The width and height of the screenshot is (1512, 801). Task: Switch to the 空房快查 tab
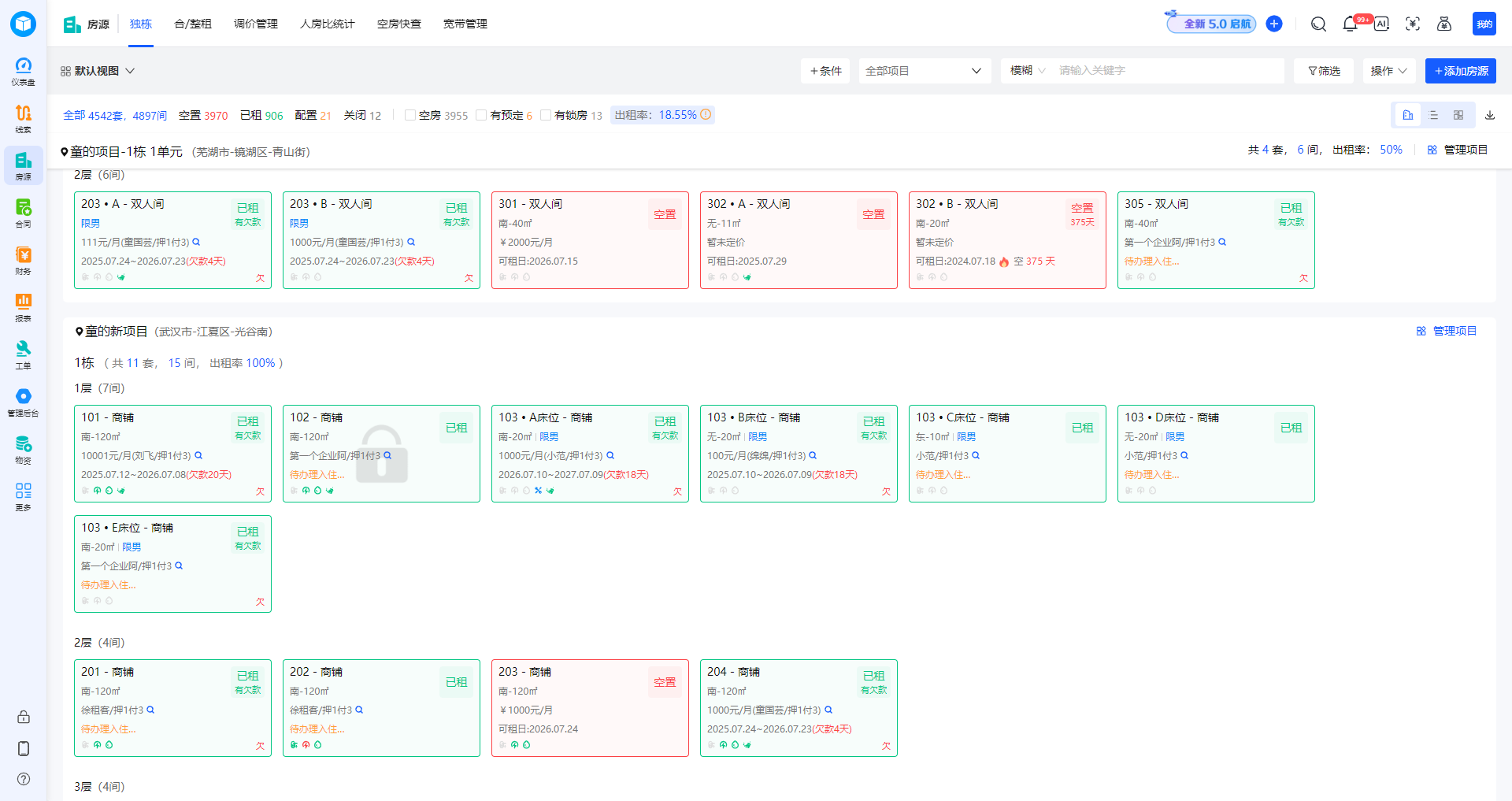pos(399,24)
